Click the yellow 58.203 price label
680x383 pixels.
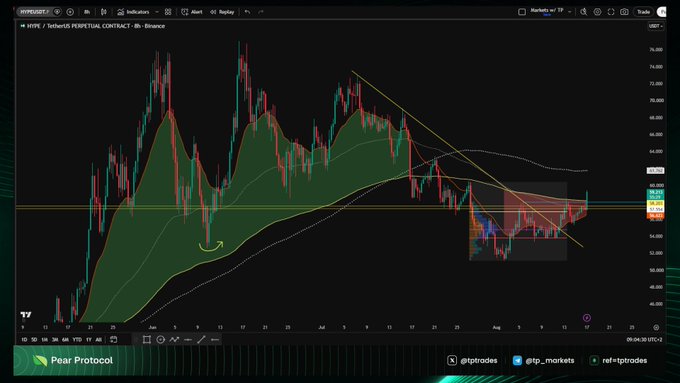tap(655, 203)
